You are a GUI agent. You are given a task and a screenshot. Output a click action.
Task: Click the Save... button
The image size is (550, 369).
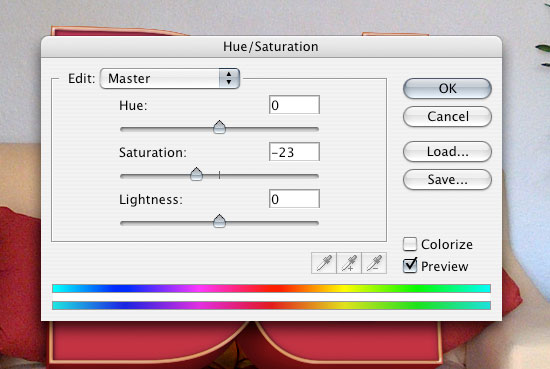[x=447, y=180]
